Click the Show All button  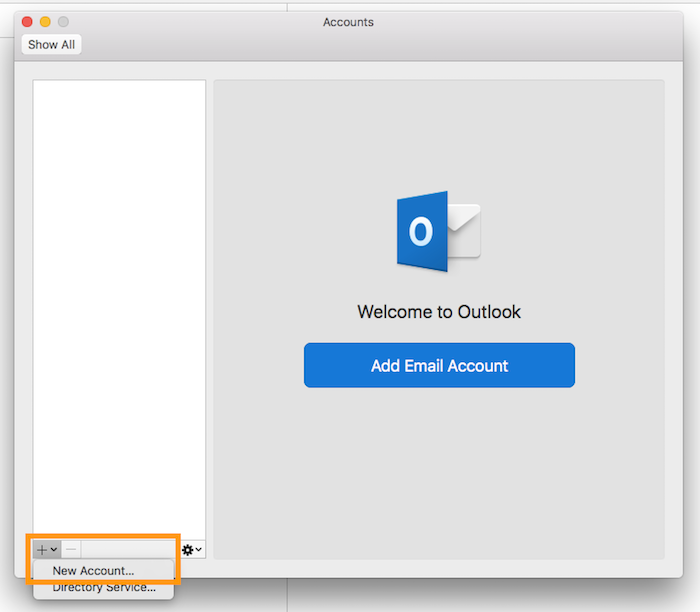[x=50, y=44]
